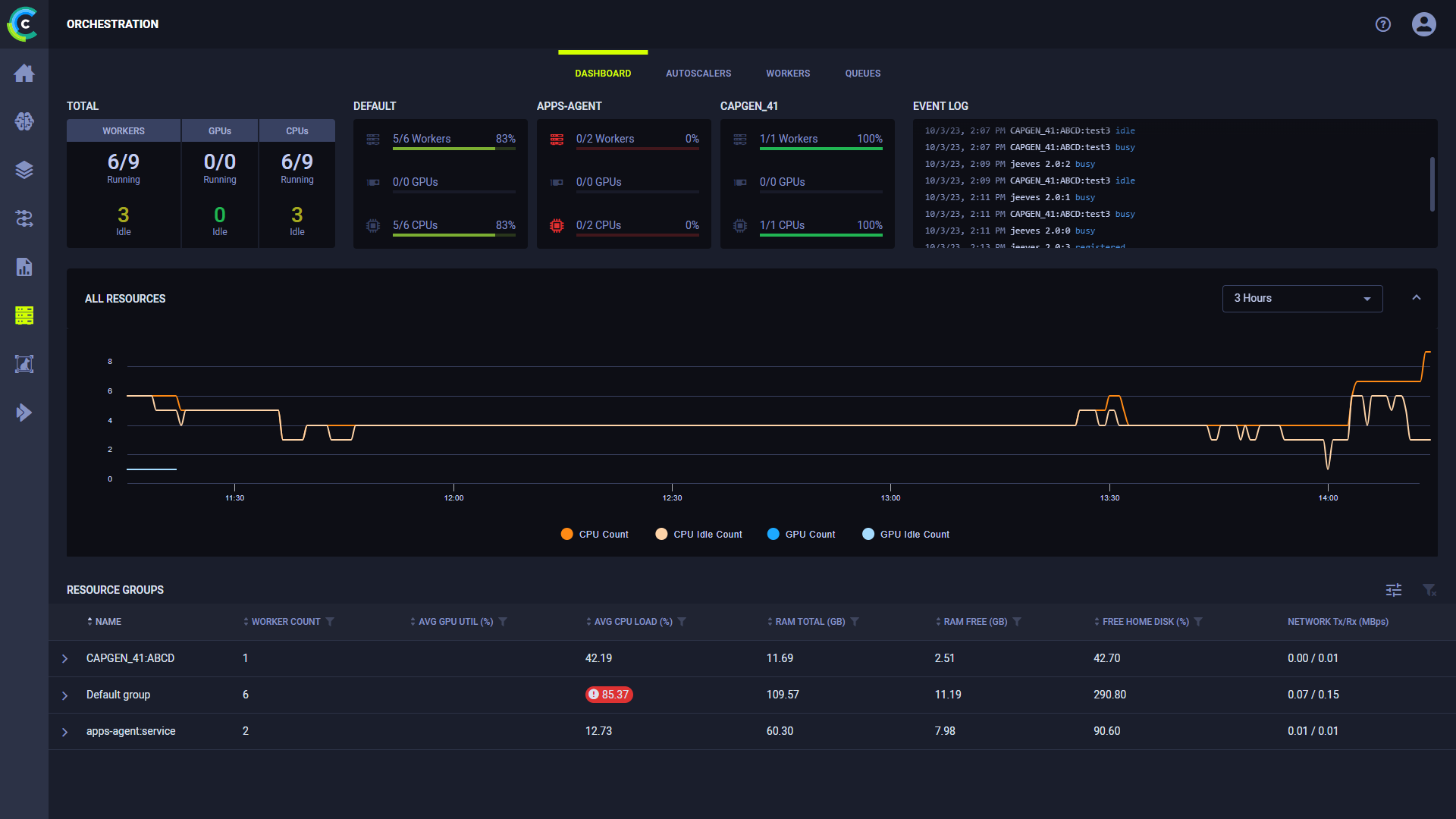Click the help/question mark icon top right

[x=1383, y=24]
